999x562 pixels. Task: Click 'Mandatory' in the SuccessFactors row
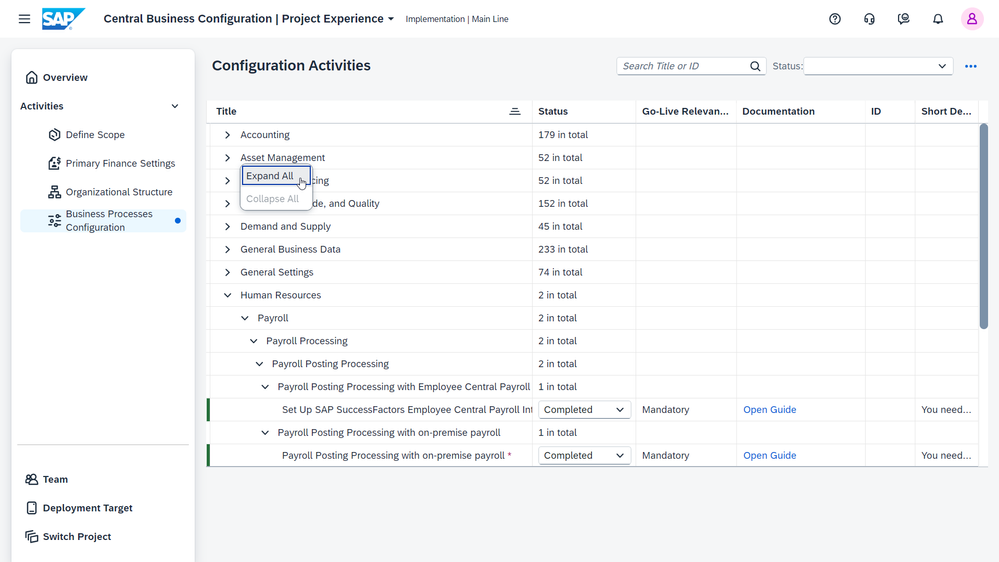pyautogui.click(x=665, y=410)
